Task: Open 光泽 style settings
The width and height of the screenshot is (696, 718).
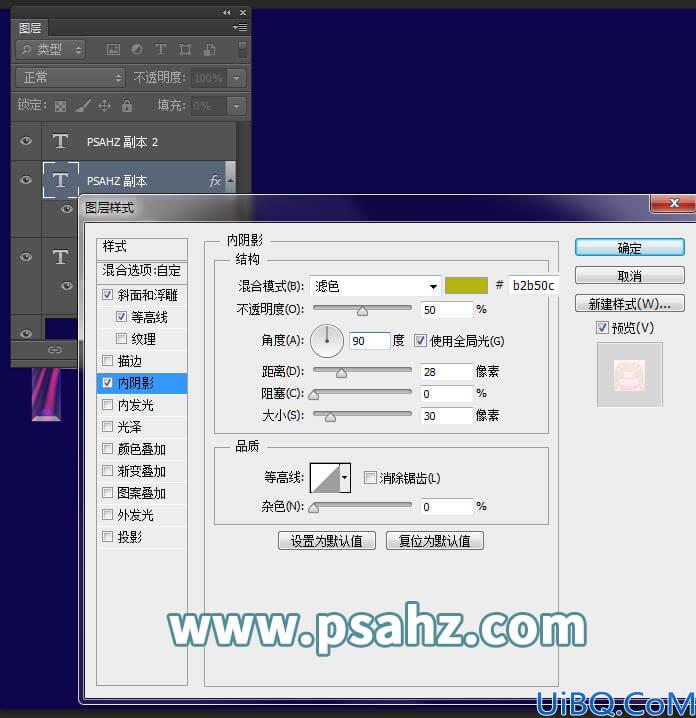Action: 130,427
